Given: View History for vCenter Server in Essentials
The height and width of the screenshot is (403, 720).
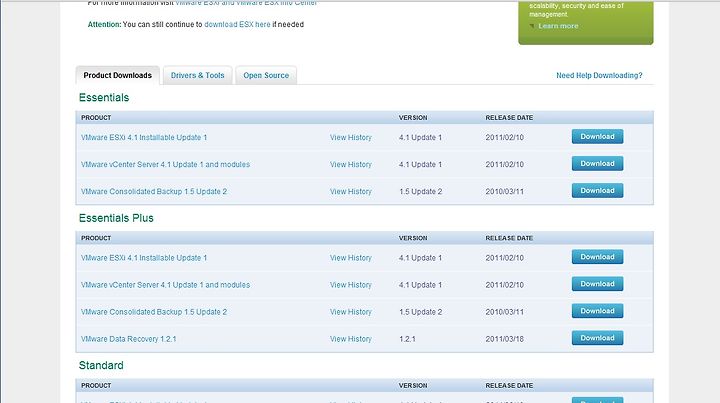Looking at the screenshot, I should 350,164.
